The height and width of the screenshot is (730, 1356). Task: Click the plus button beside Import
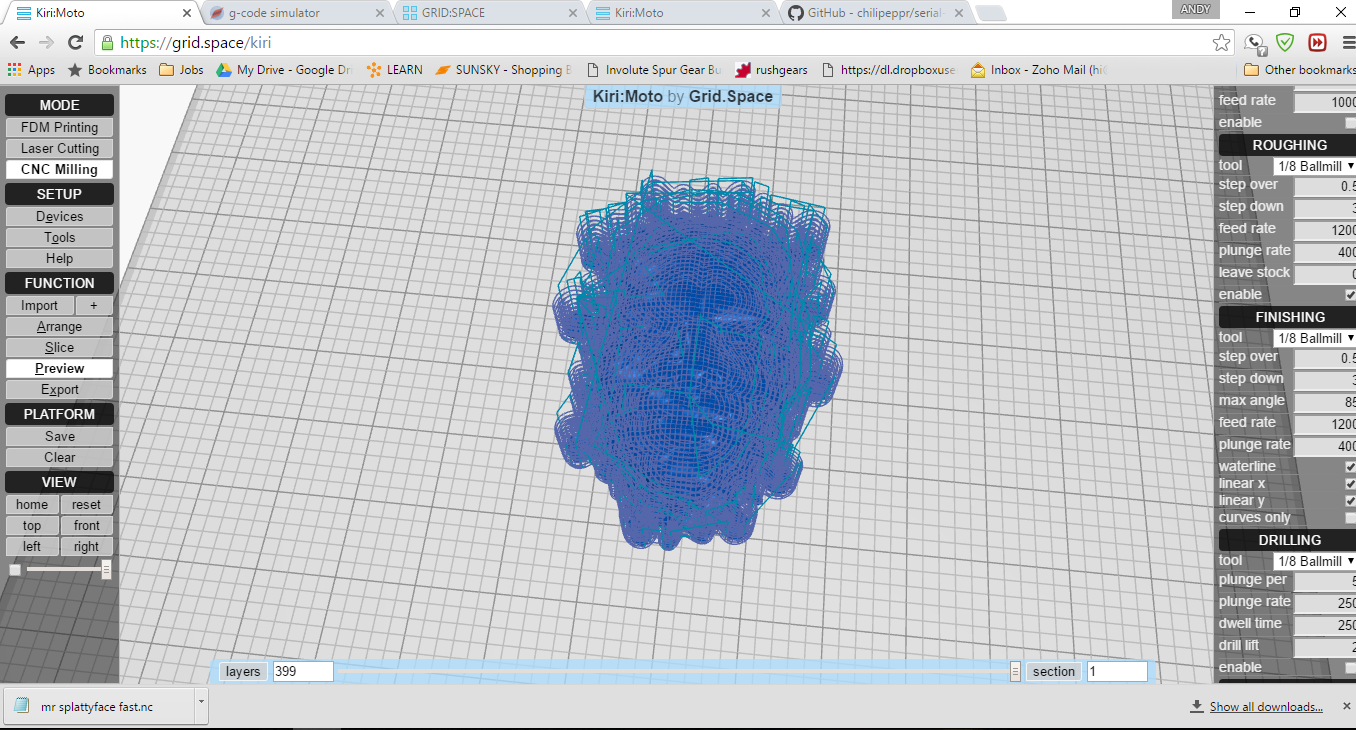pos(94,306)
